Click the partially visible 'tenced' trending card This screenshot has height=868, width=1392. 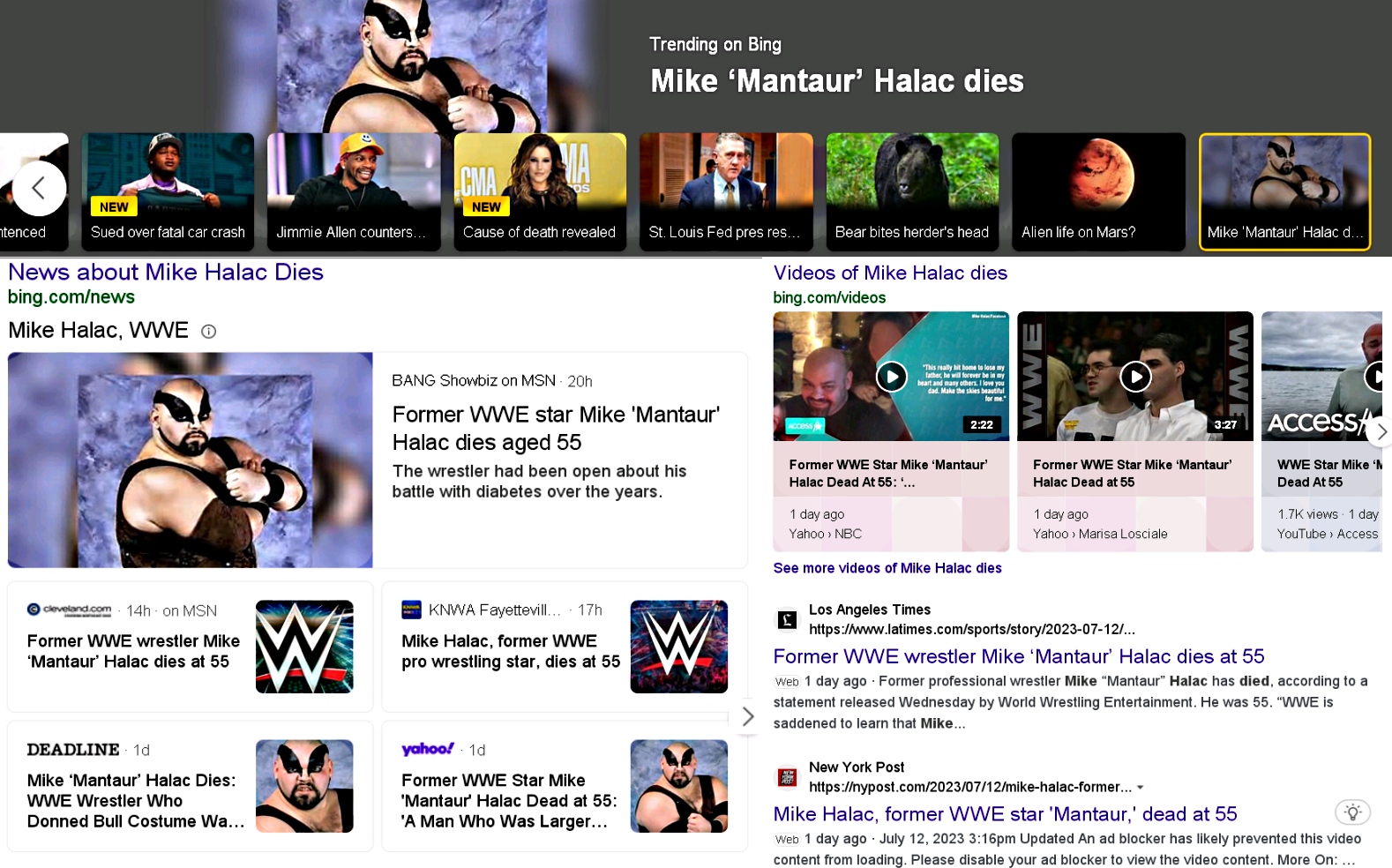(34, 192)
